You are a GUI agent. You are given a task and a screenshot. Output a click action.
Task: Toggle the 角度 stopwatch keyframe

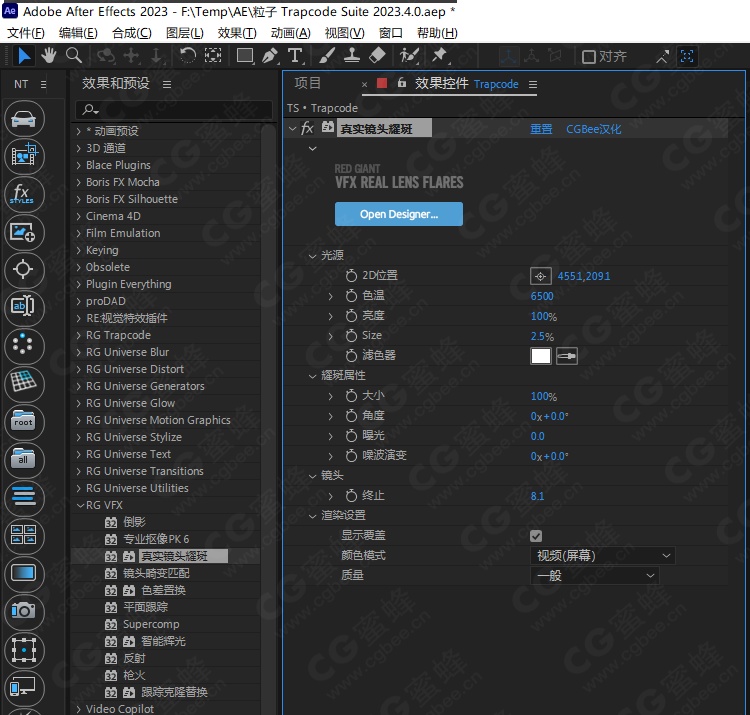351,416
